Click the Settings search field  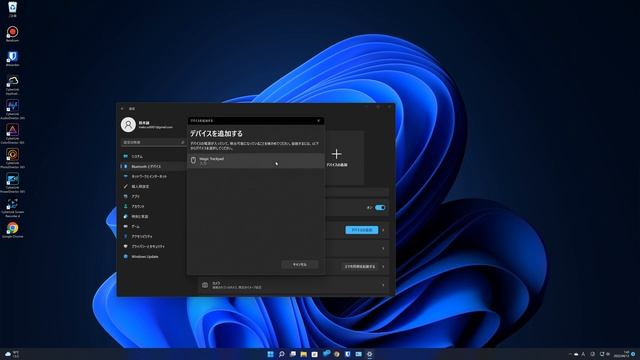(153, 142)
